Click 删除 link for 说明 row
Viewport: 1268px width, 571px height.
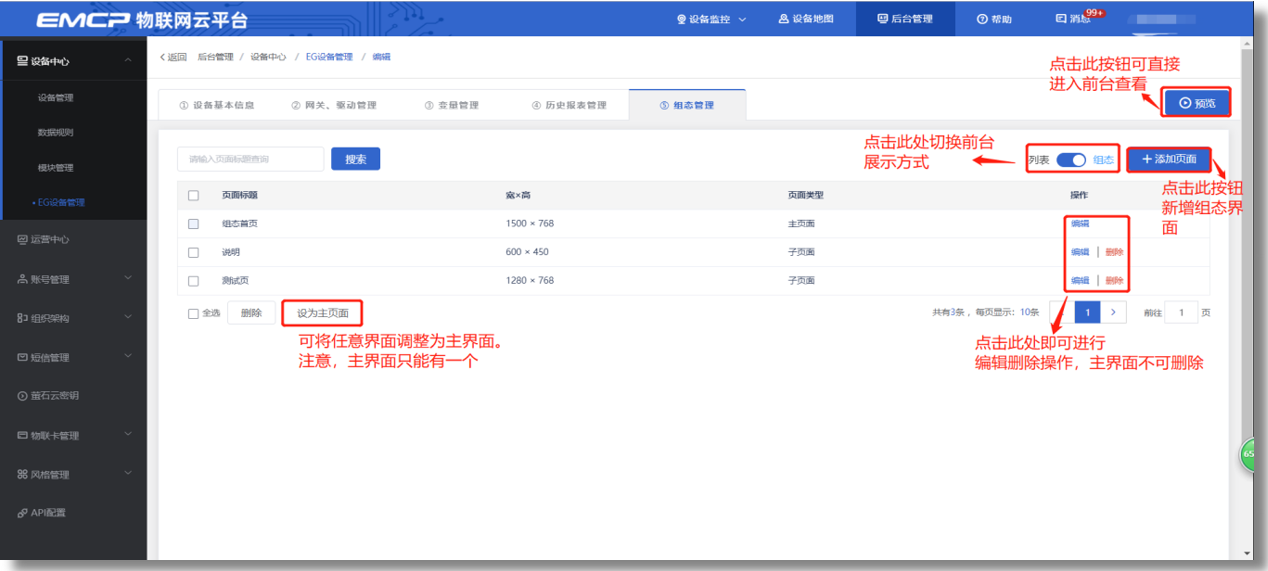(x=1114, y=252)
